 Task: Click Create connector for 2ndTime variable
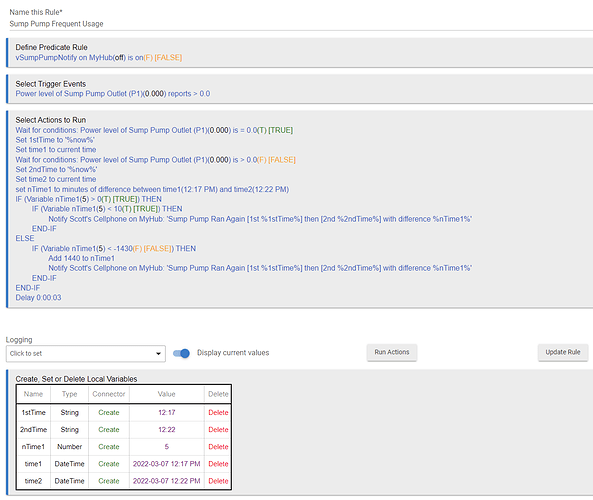coord(109,430)
